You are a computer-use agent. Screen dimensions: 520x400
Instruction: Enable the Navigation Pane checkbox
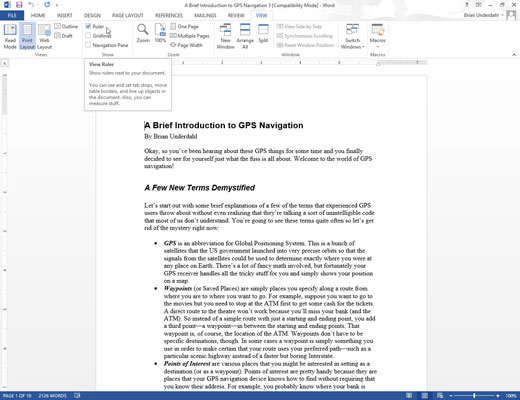(x=88, y=45)
